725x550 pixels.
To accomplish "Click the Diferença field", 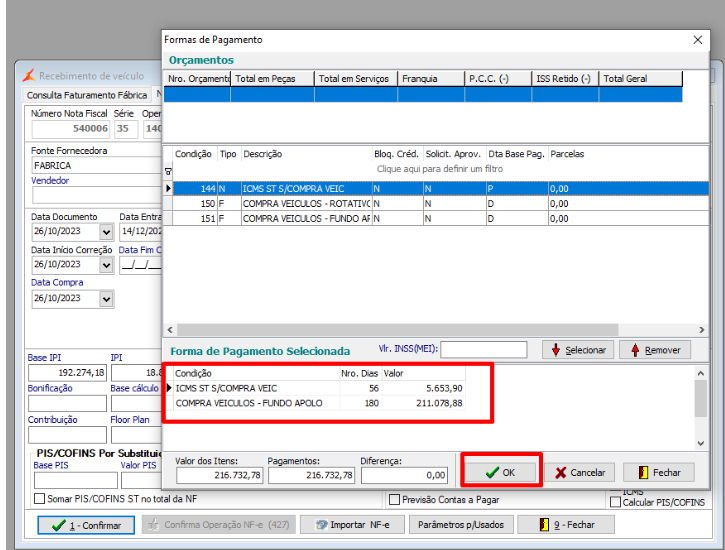I will [404, 476].
